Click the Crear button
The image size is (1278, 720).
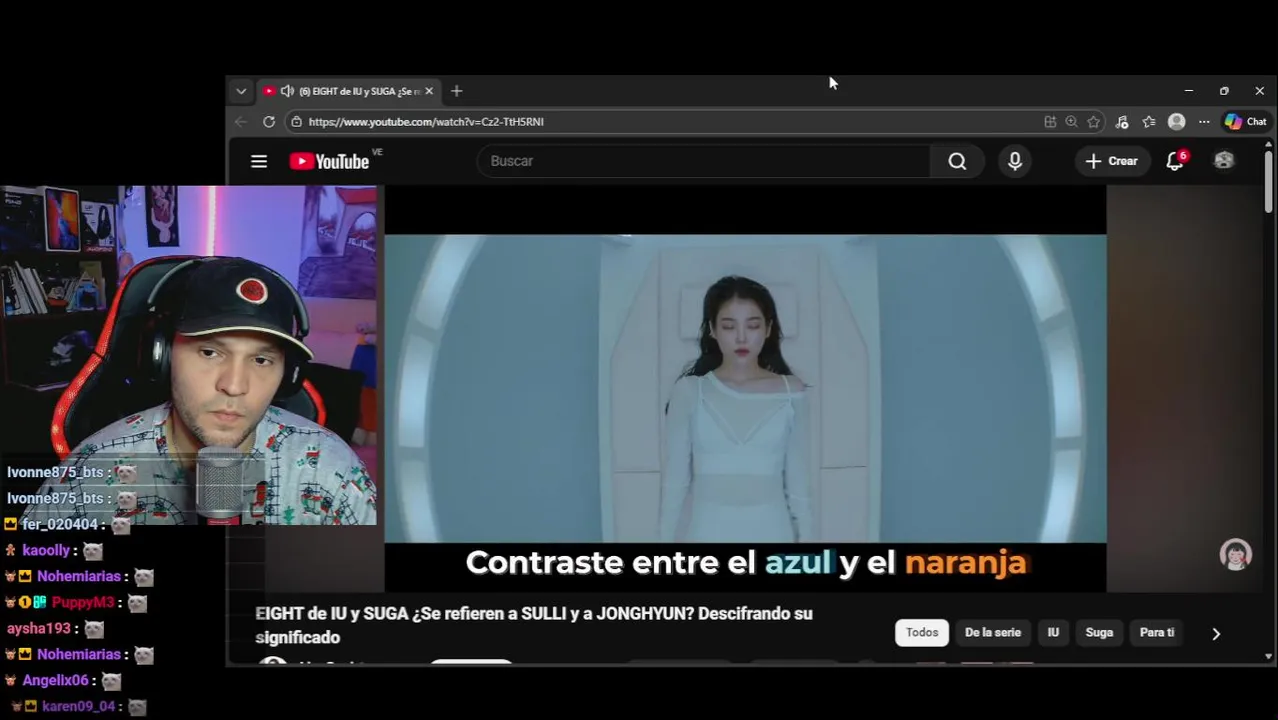[x=1111, y=161]
